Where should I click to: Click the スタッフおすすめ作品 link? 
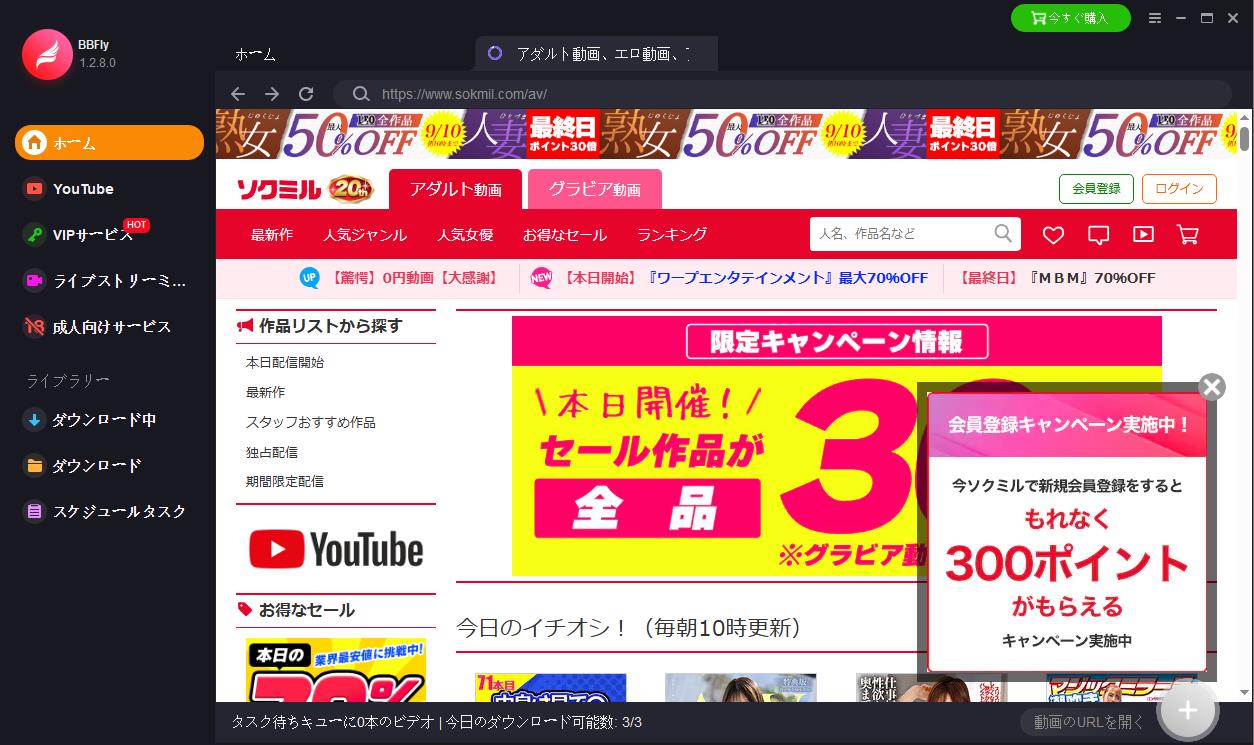coord(311,422)
